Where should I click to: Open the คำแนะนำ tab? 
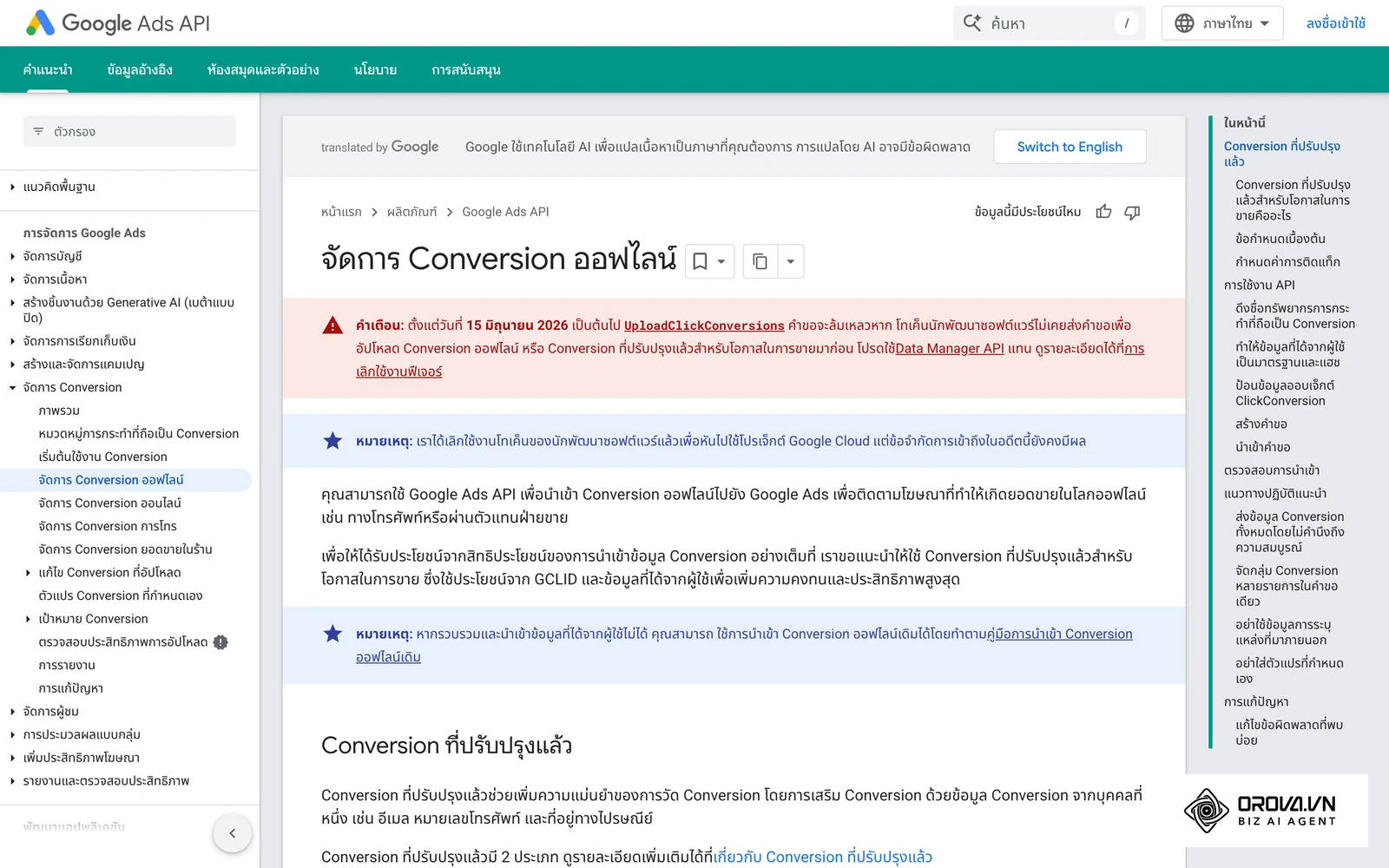(48, 69)
